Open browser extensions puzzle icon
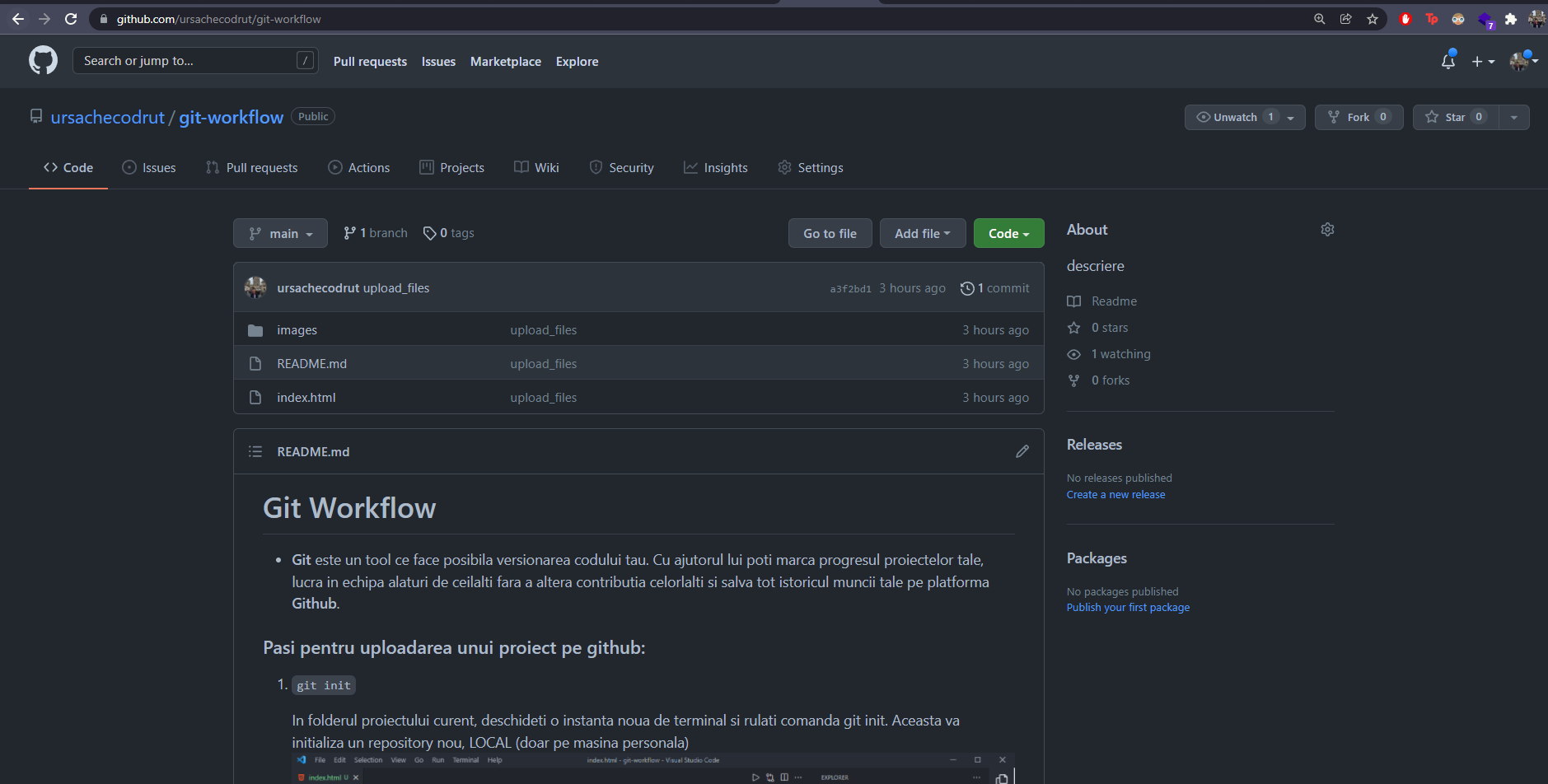This screenshot has width=1548, height=784. 1511,19
